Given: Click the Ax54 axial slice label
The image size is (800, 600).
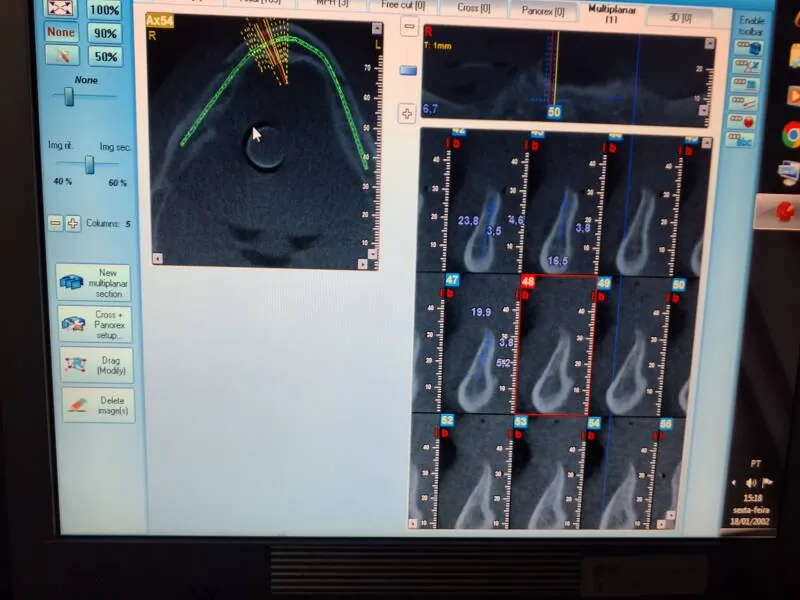Looking at the screenshot, I should (160, 21).
